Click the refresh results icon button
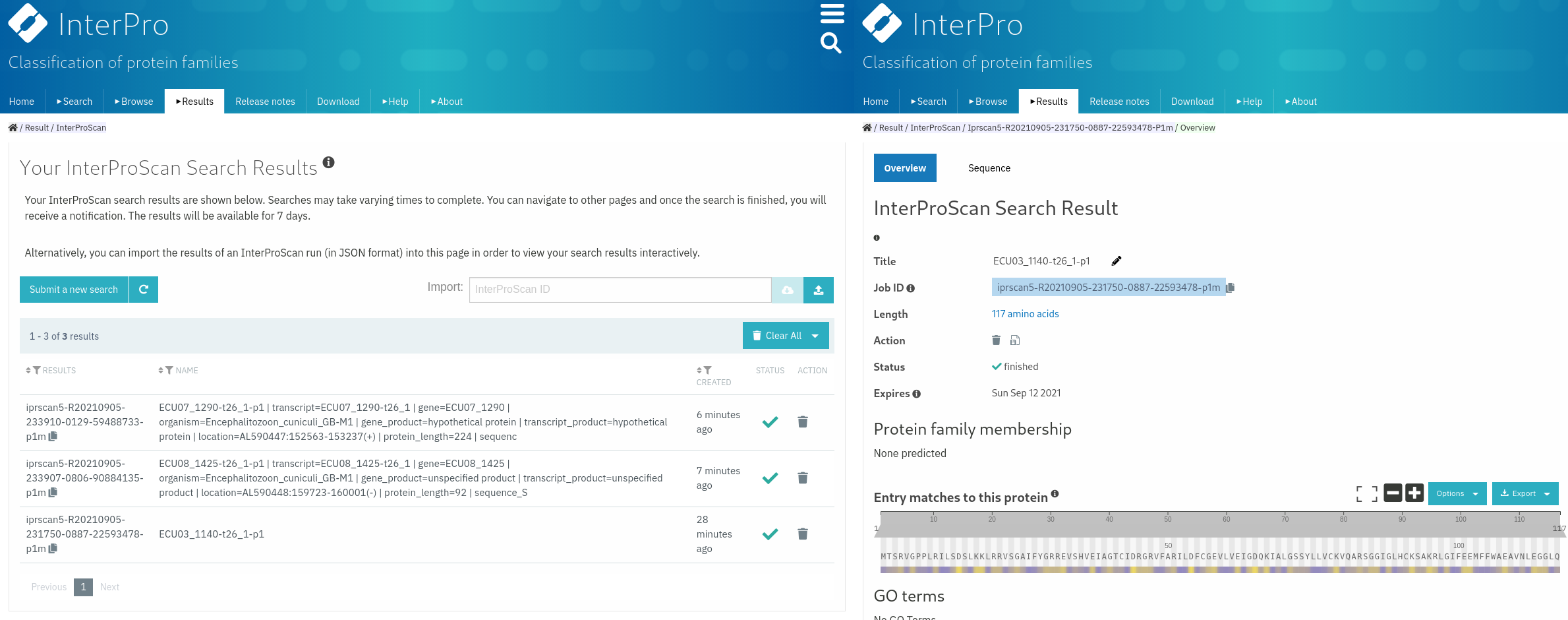 [144, 290]
